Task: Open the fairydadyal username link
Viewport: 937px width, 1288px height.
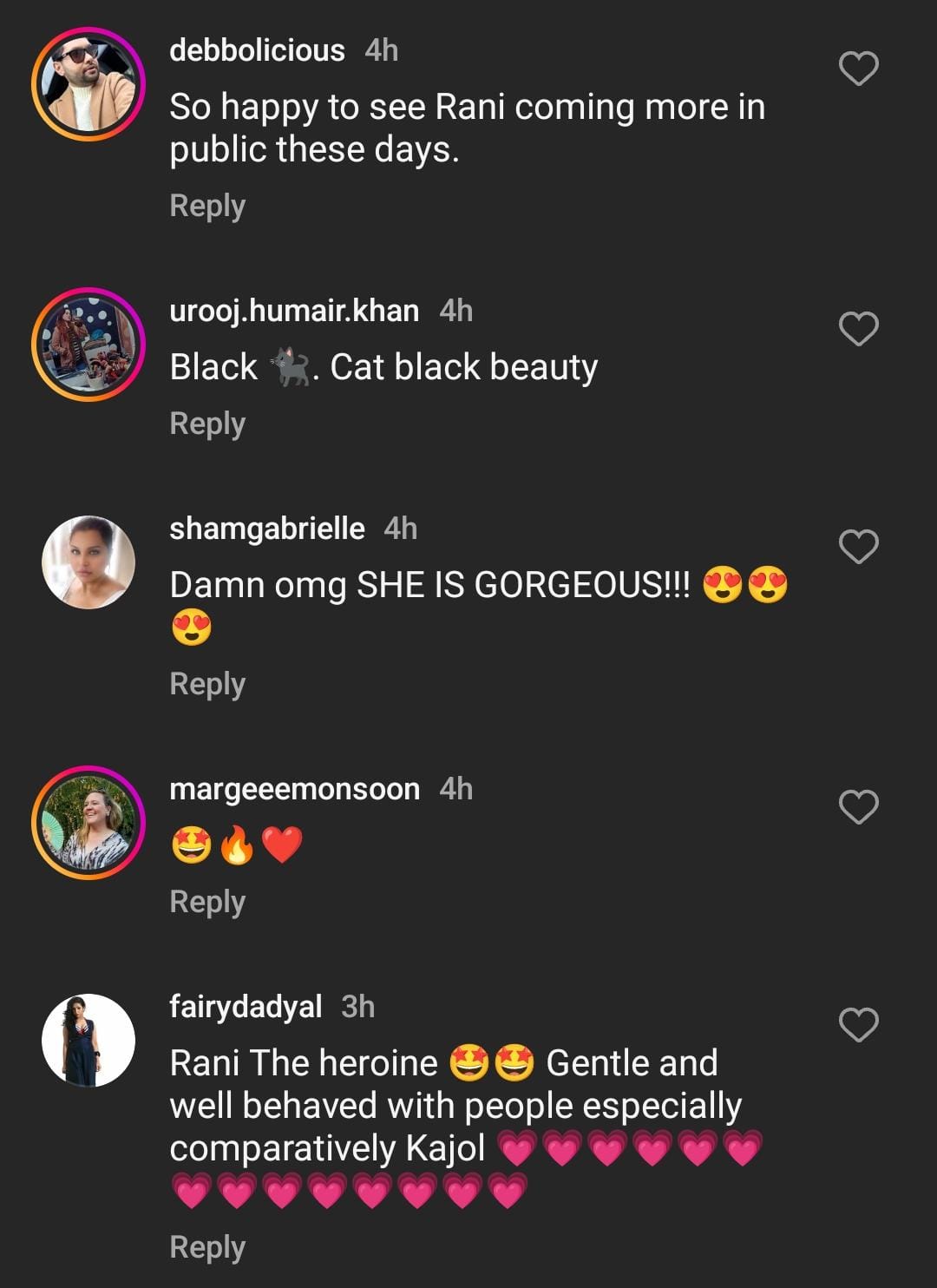Action: click(246, 1007)
